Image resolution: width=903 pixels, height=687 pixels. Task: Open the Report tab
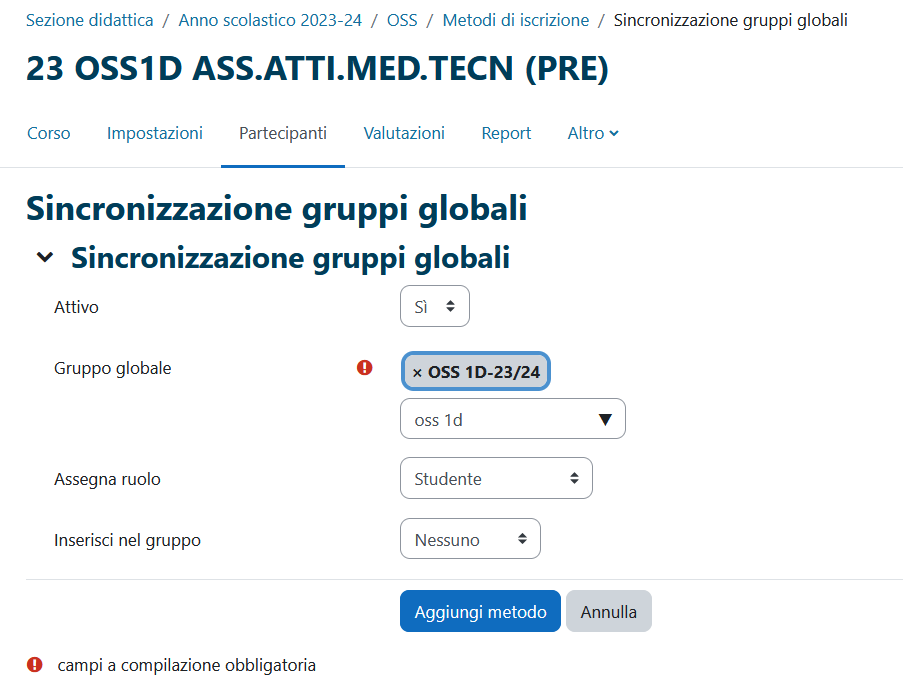point(506,133)
